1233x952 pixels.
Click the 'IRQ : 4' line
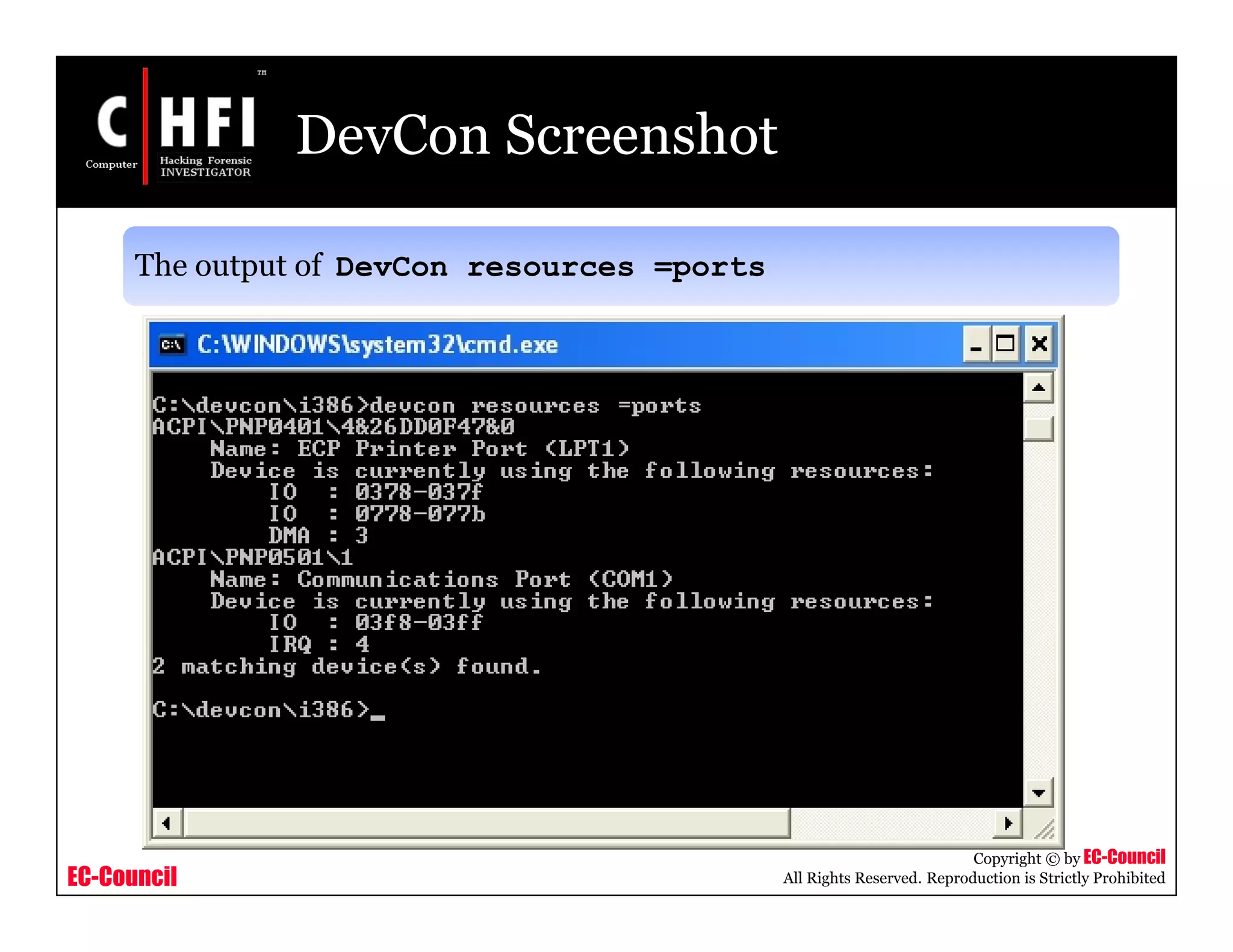coord(319,644)
